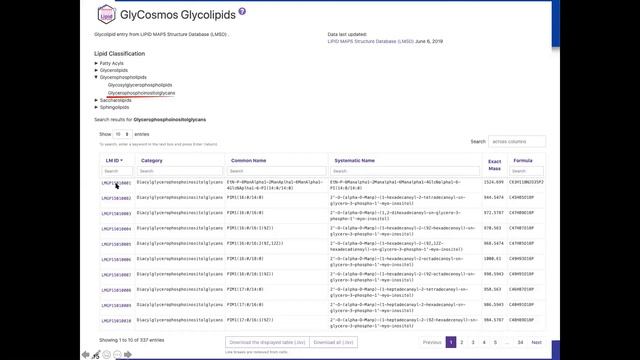Open entry LMGP15010005
640x360 pixels.
116,244
